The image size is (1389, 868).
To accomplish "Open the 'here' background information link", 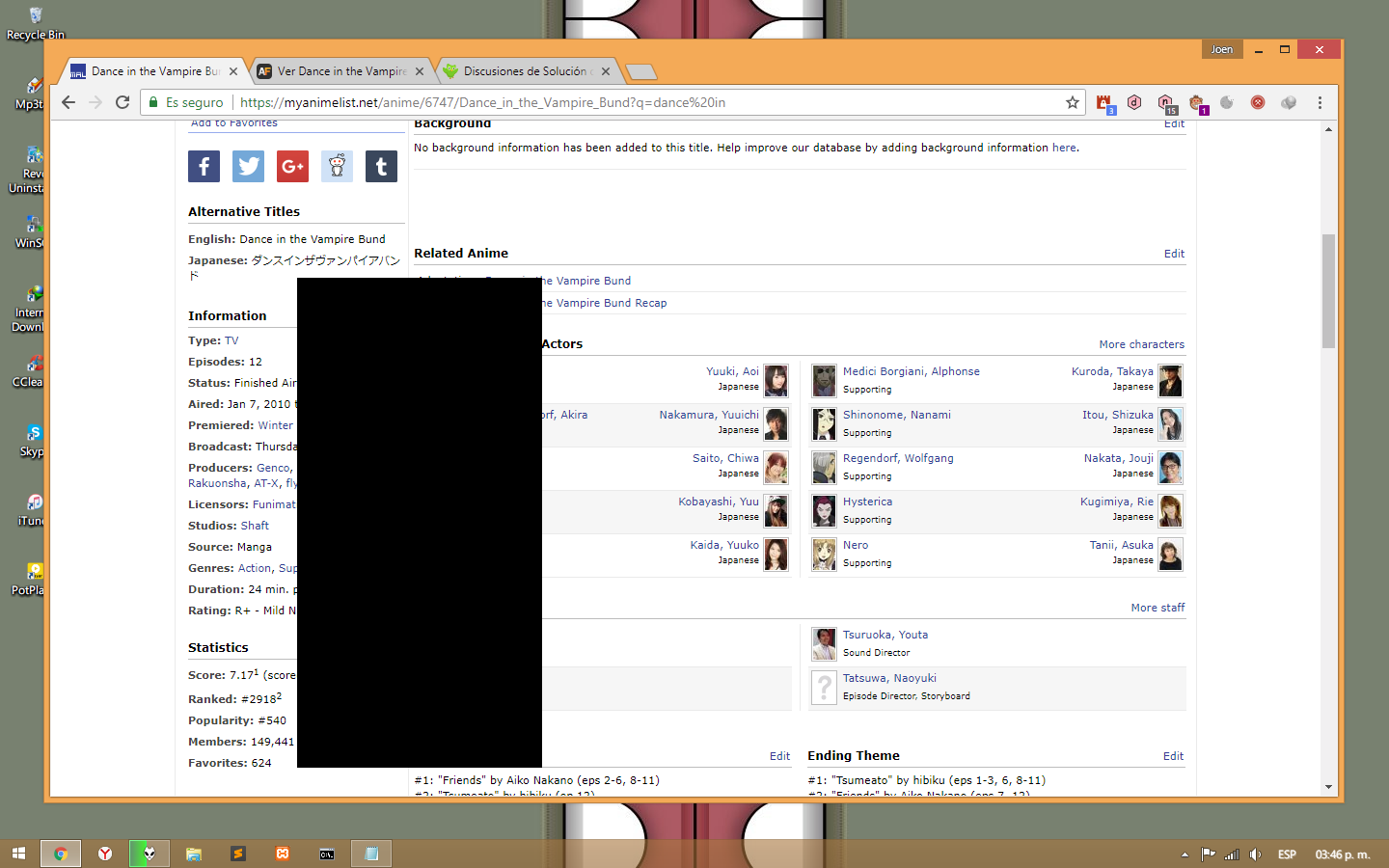I will tap(1064, 148).
